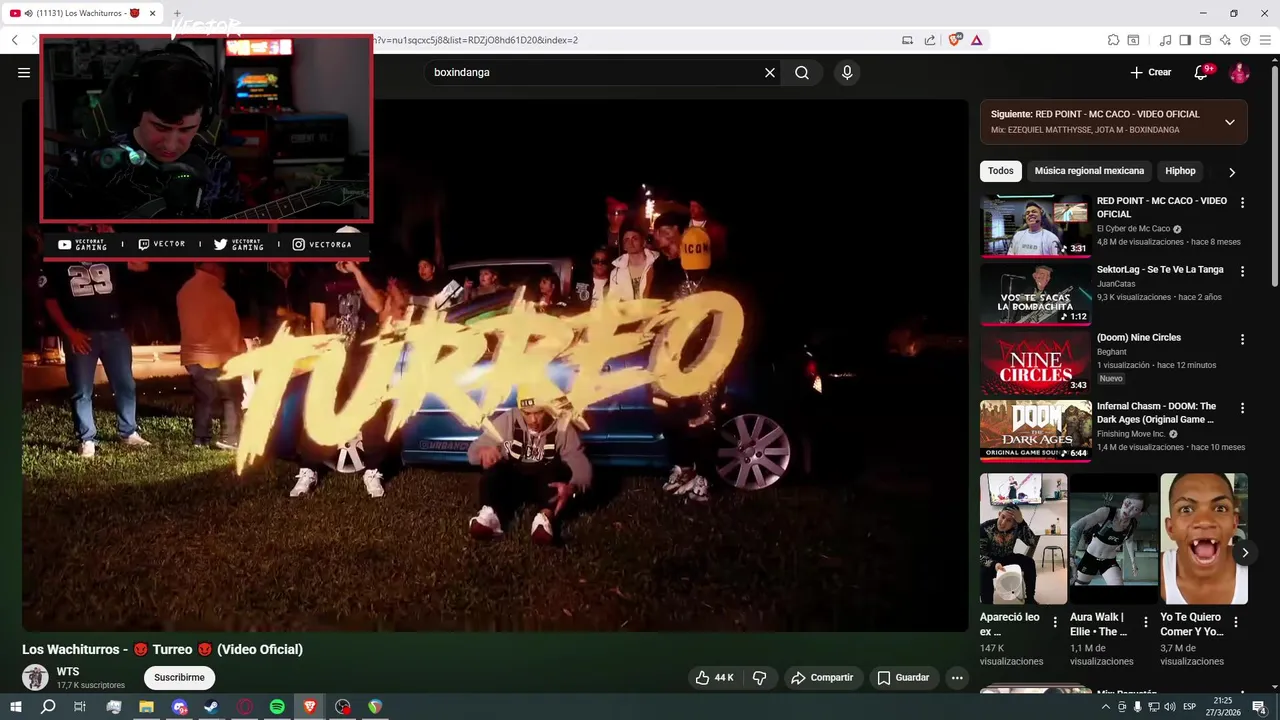Viewport: 1280px width, 720px height.
Task: Go back in the browser
Action: point(15,40)
